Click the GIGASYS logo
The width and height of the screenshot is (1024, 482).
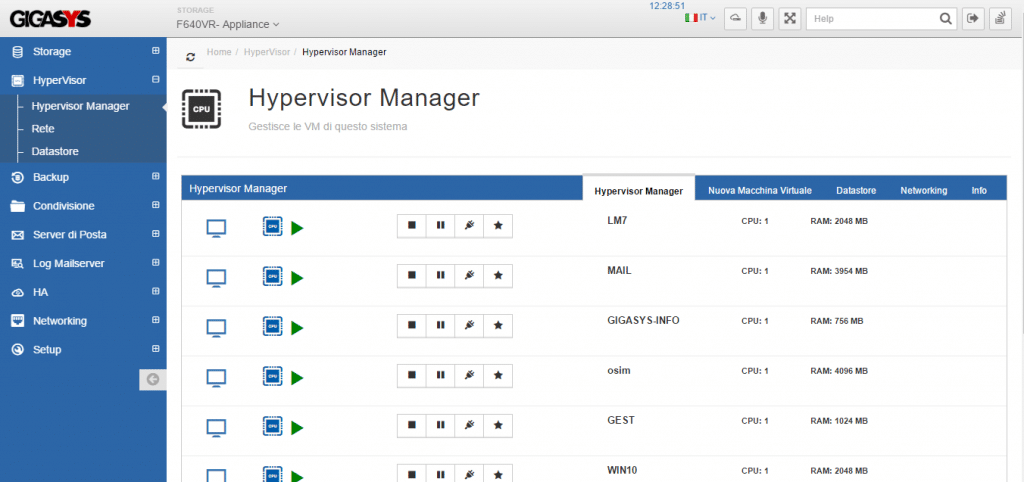[50, 18]
